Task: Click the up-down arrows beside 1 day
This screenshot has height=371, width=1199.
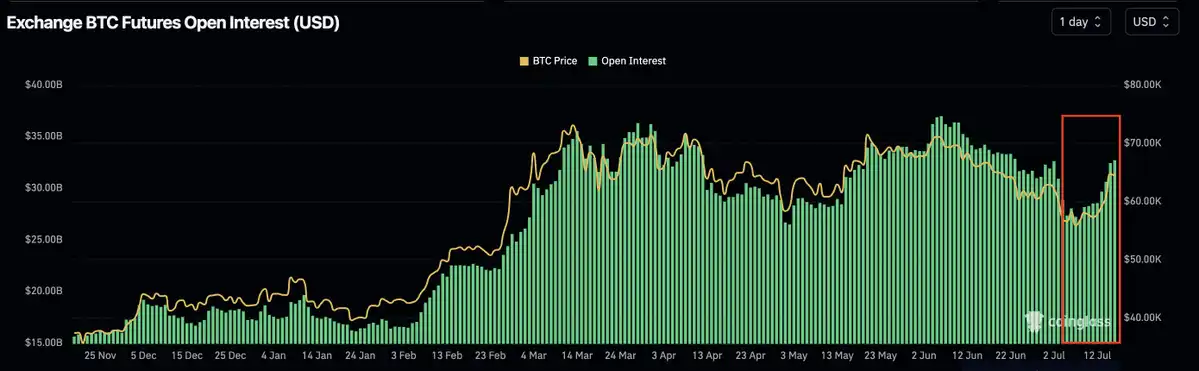Action: (x=1098, y=22)
